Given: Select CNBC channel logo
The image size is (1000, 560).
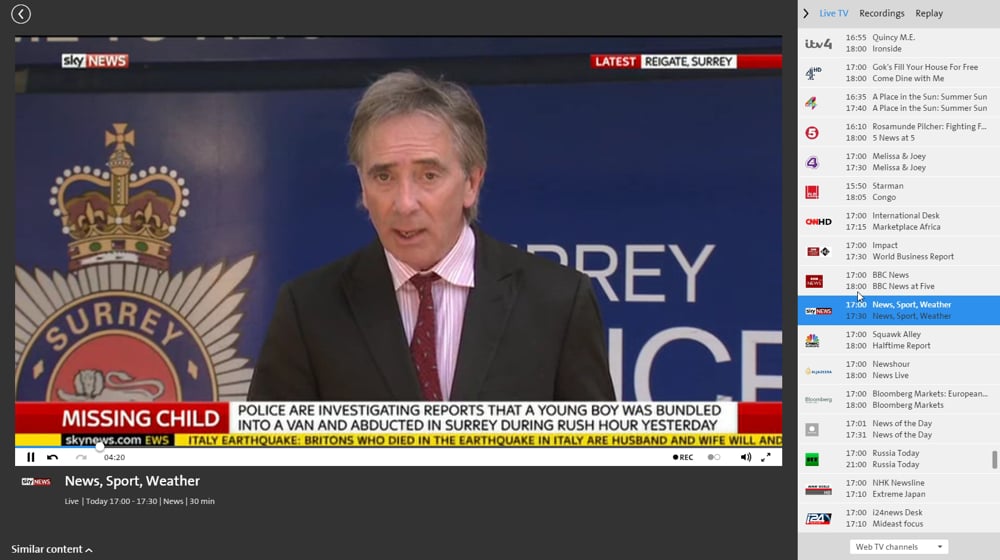Looking at the screenshot, I should 812,341.
